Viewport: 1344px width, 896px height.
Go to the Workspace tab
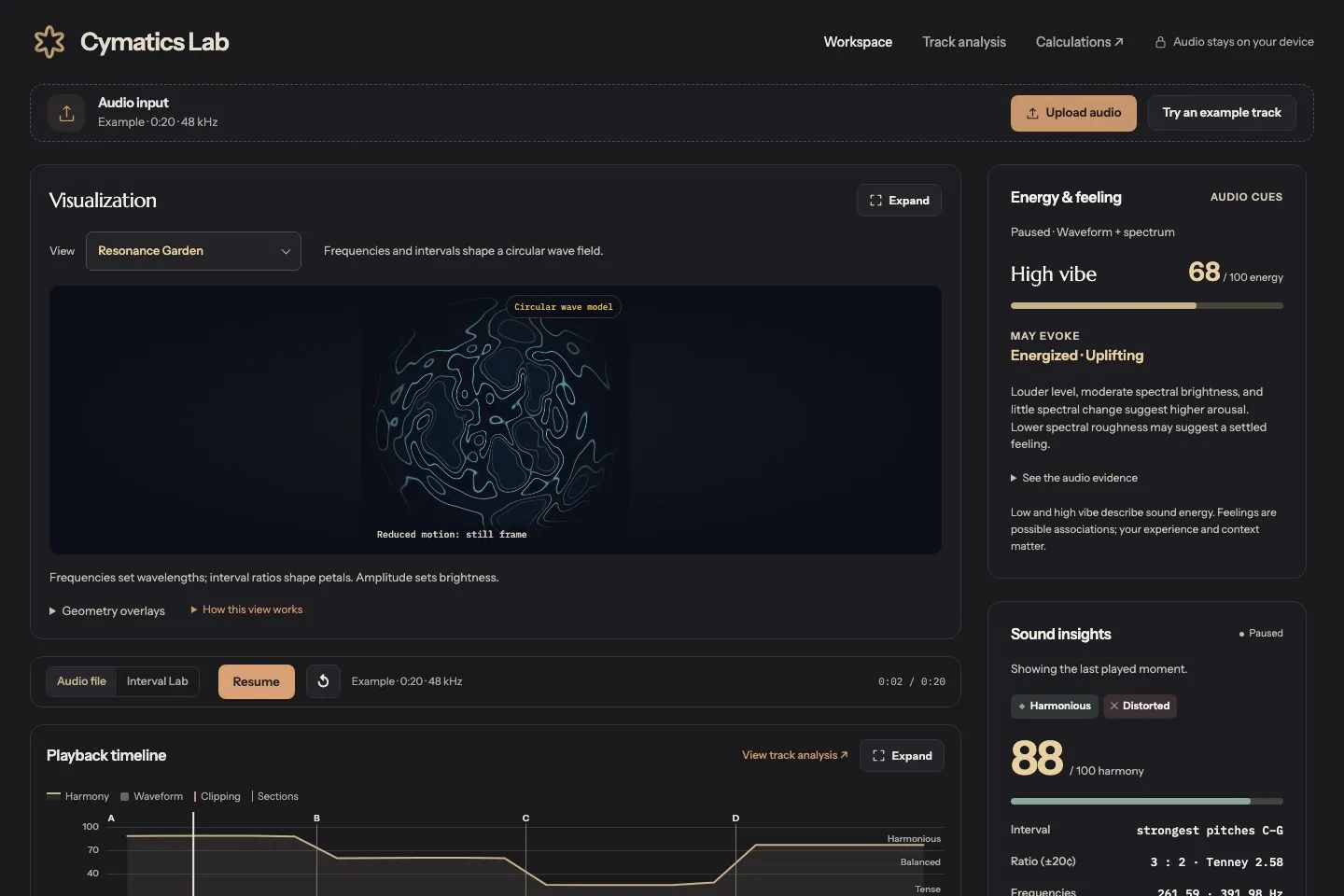(858, 42)
